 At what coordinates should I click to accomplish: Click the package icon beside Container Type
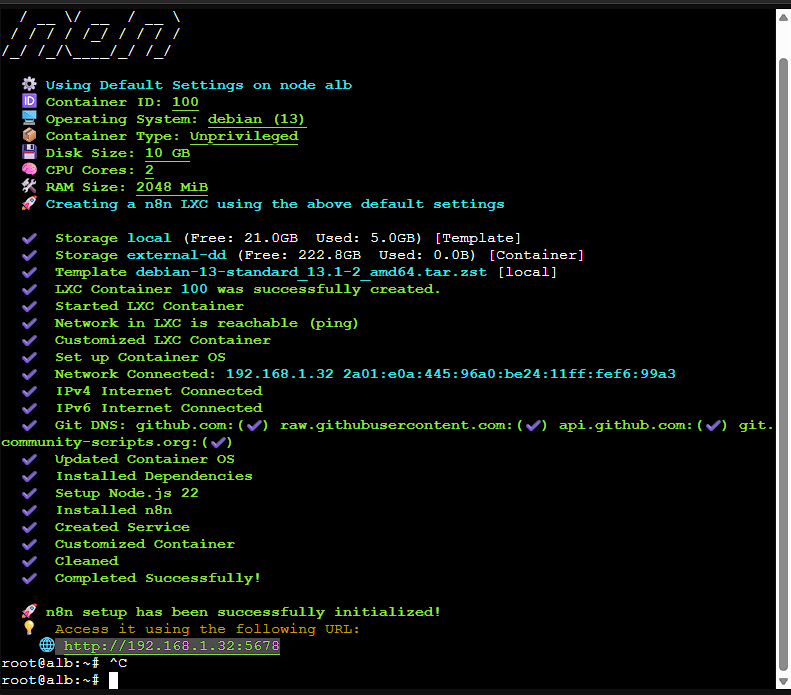pos(29,136)
